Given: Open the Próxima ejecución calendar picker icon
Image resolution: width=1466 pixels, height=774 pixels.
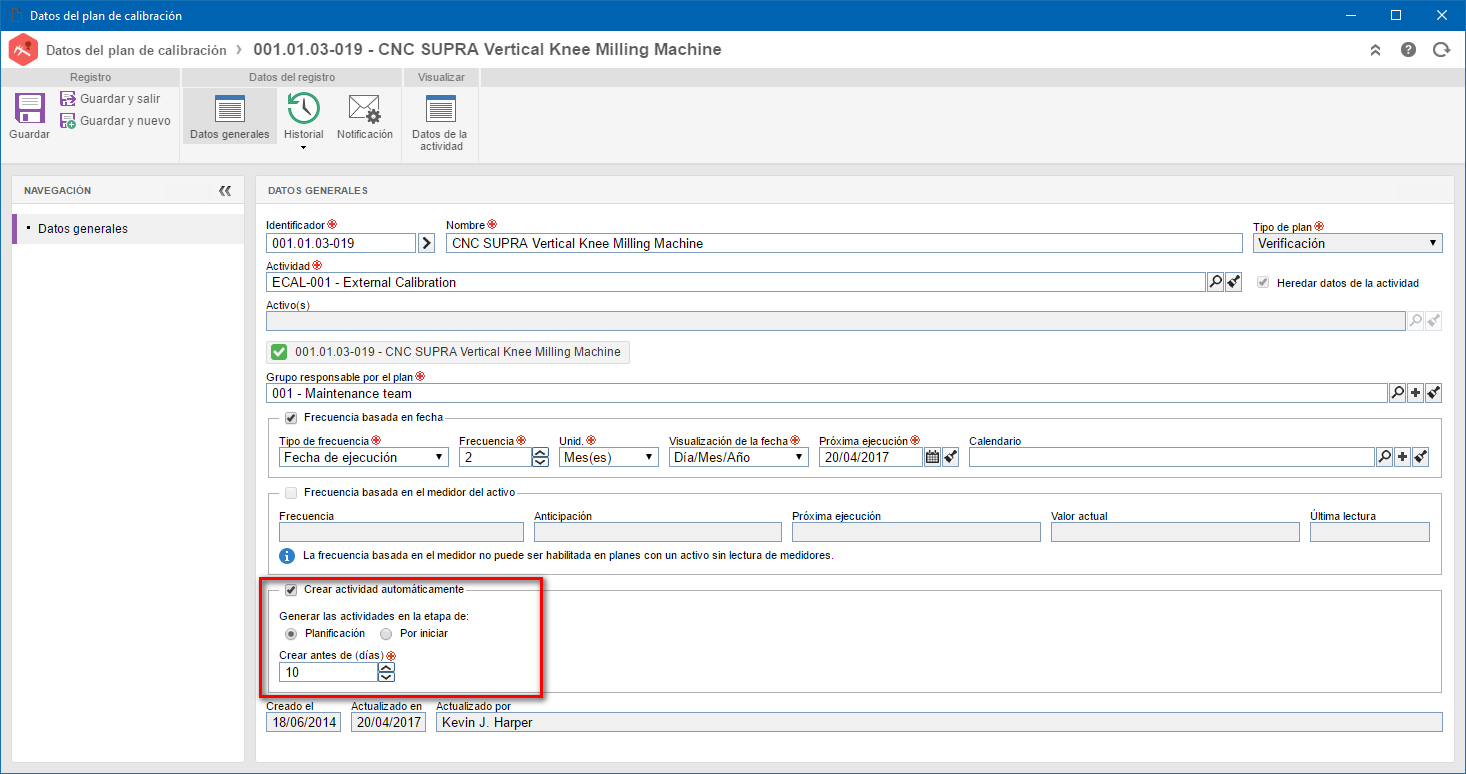Looking at the screenshot, I should (932, 457).
